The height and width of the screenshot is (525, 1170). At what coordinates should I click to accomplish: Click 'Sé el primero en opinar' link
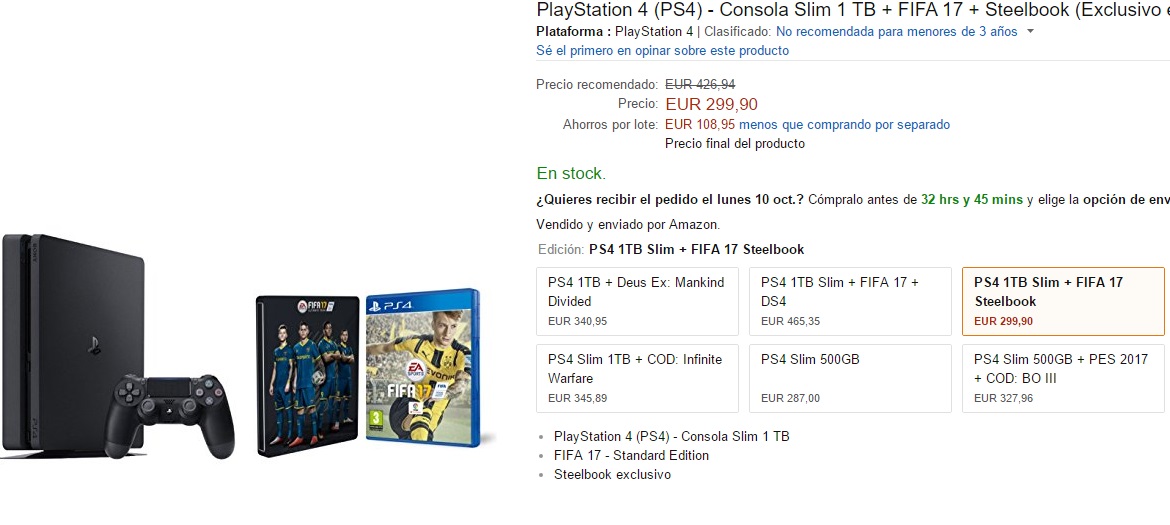pos(662,51)
